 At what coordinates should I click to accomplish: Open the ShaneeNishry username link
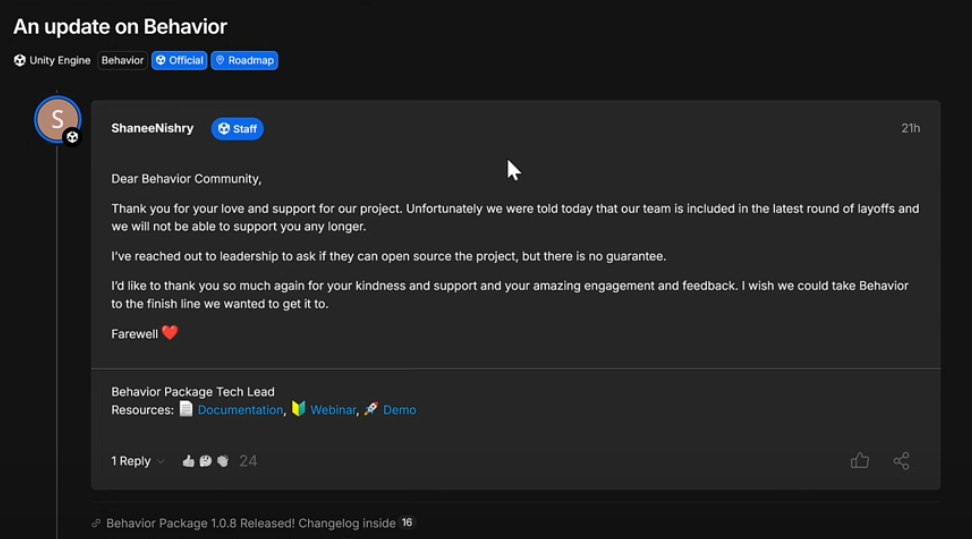tap(152, 128)
